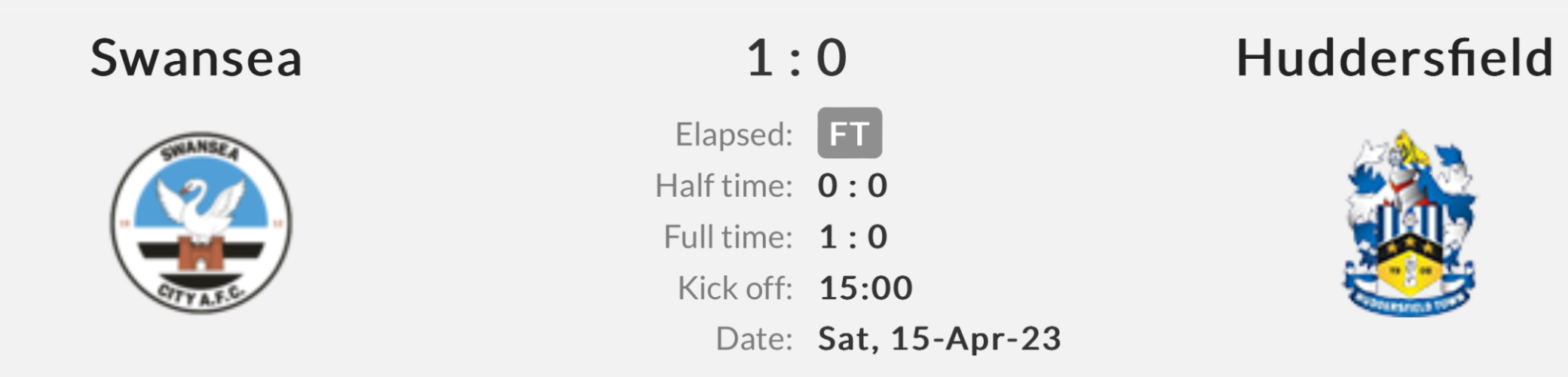Click the Full time label
This screenshot has height=377, width=1568.
[x=728, y=237]
